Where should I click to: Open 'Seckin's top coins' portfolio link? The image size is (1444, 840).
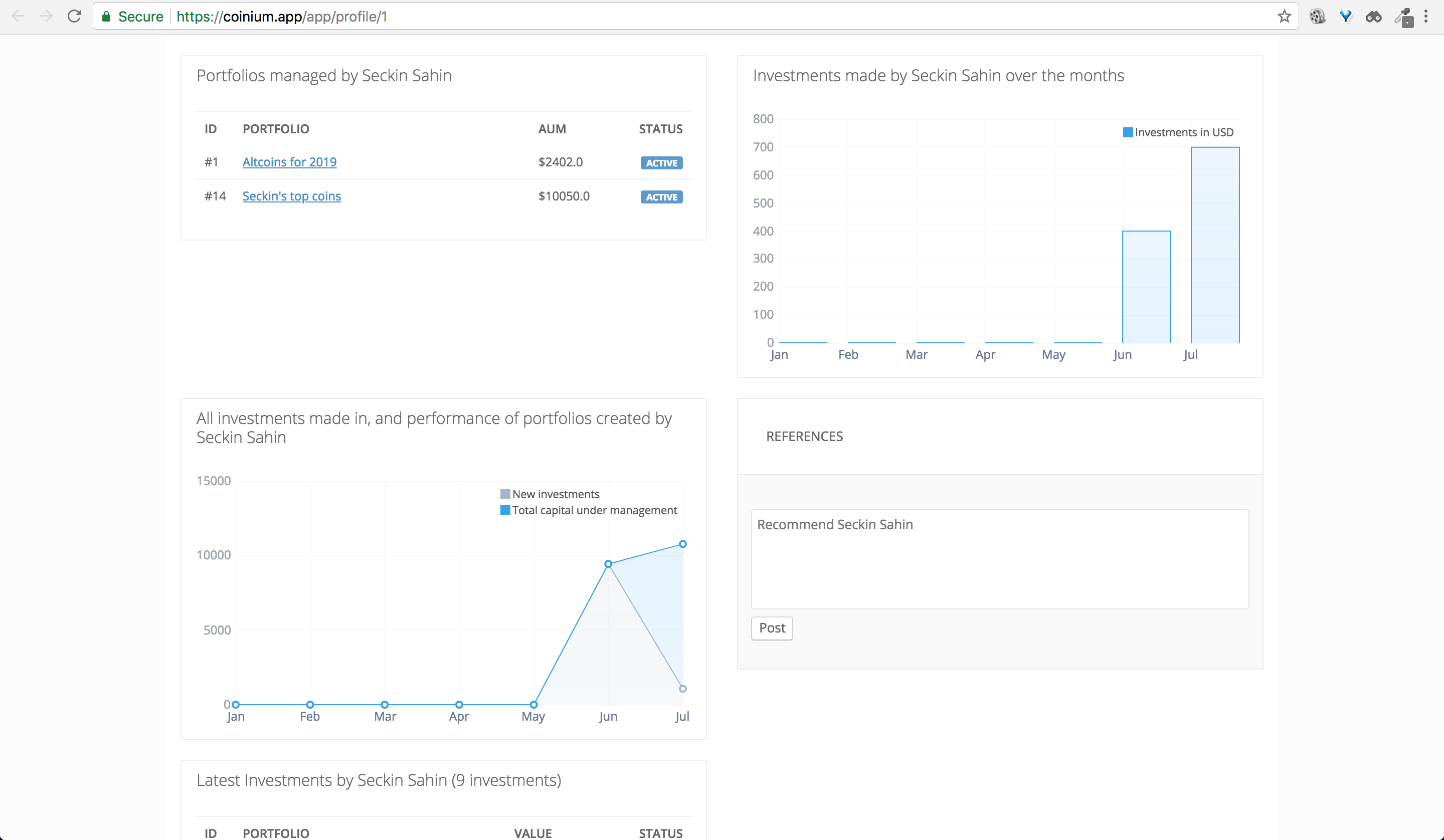click(291, 196)
